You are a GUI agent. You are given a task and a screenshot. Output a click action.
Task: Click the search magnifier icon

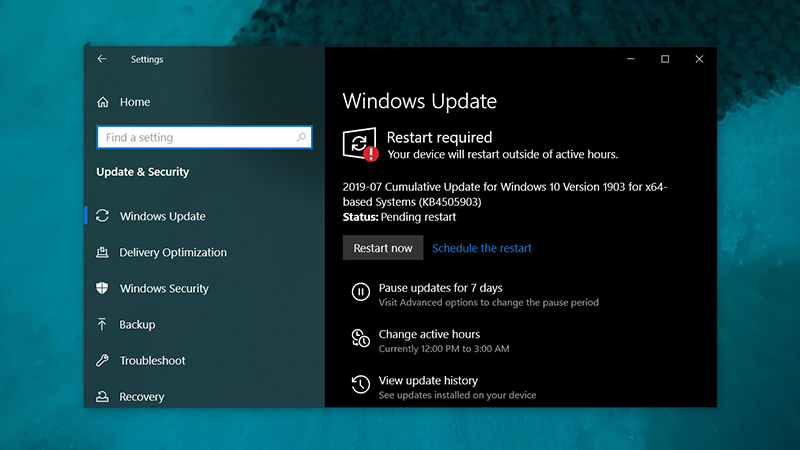pos(301,137)
